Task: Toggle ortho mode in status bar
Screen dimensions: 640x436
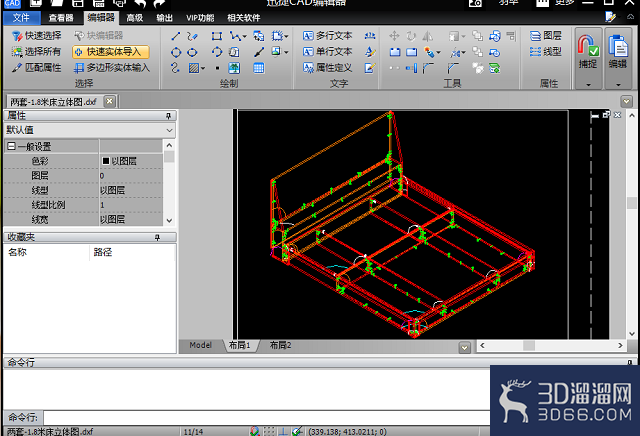Action: click(283, 432)
